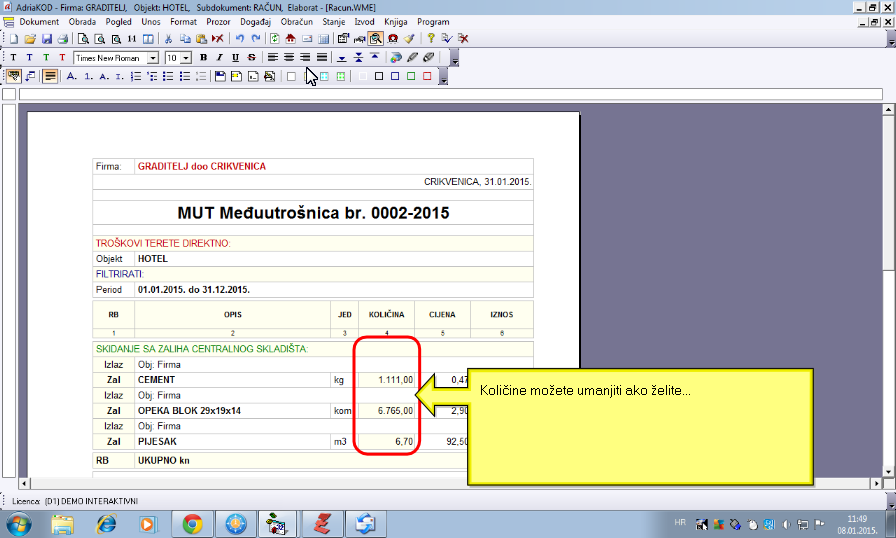
Task: Click the broom cleanup icon
Action: 409,39
